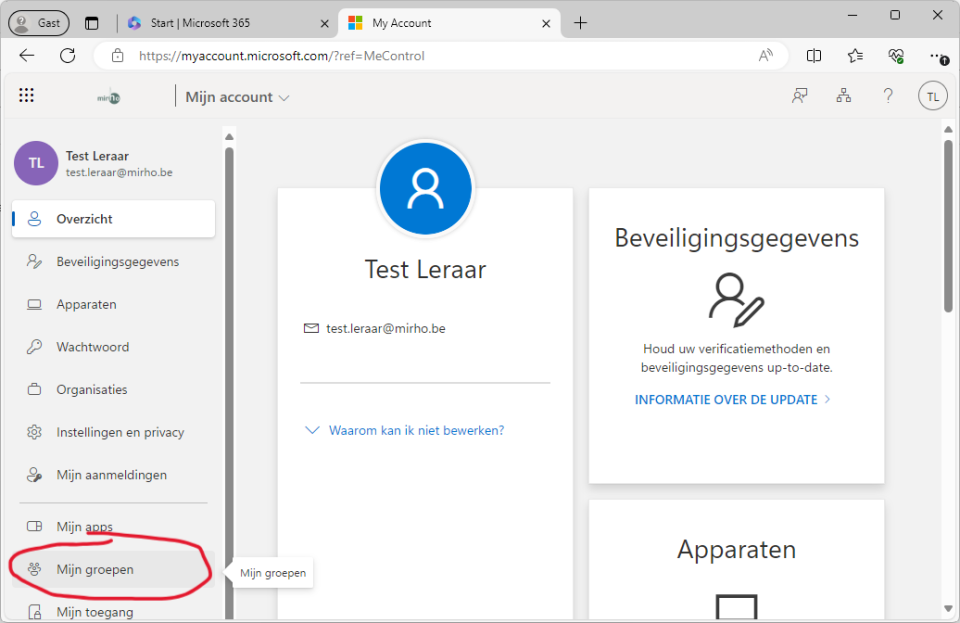Open the help question mark icon
This screenshot has width=960, height=623.
[888, 96]
